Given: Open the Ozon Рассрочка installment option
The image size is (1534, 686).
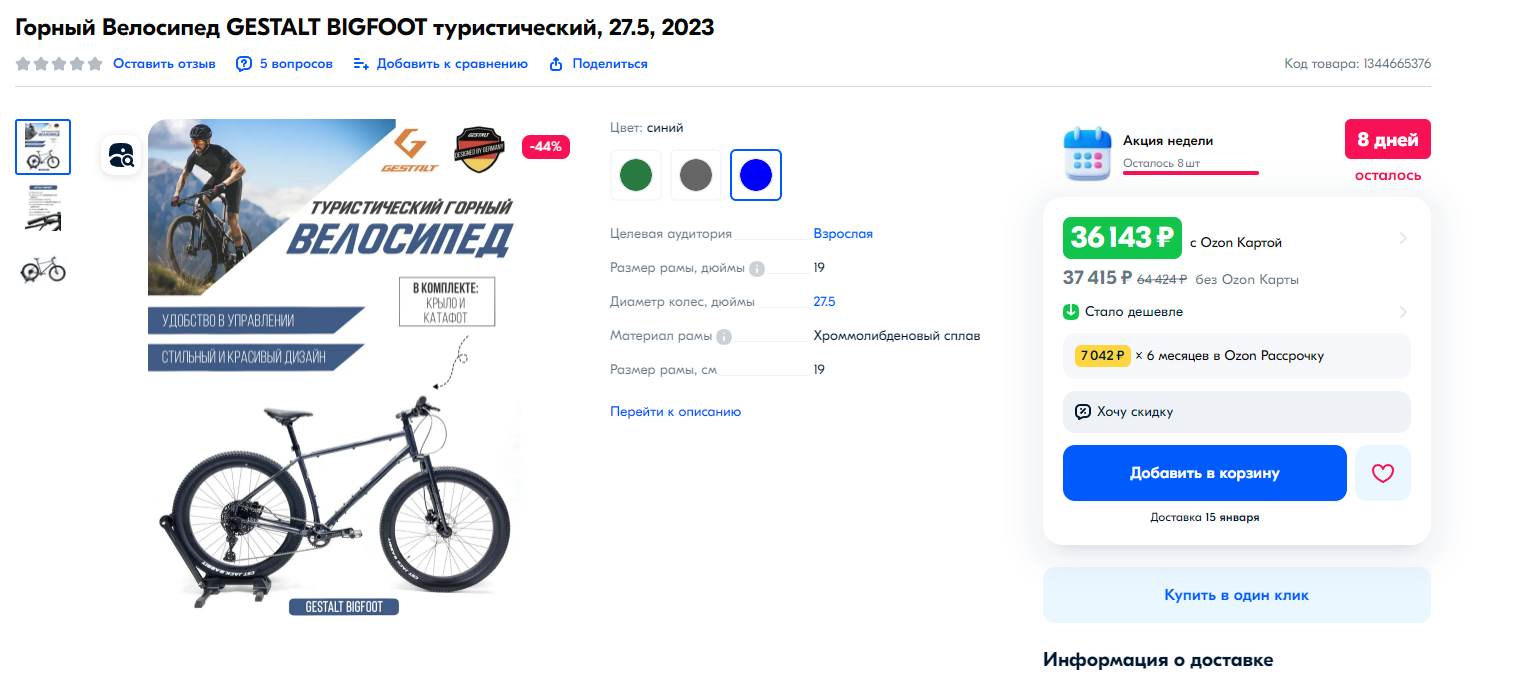Looking at the screenshot, I should pyautogui.click(x=1237, y=356).
